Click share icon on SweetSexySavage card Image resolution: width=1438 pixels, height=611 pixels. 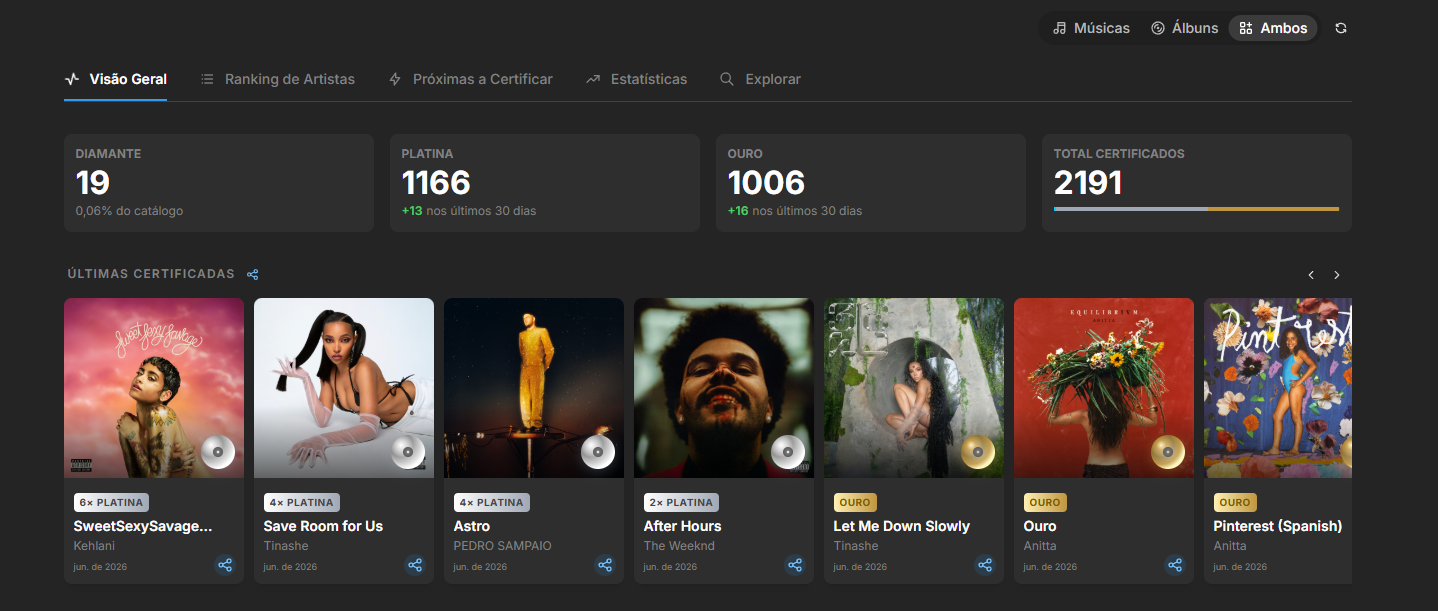225,565
